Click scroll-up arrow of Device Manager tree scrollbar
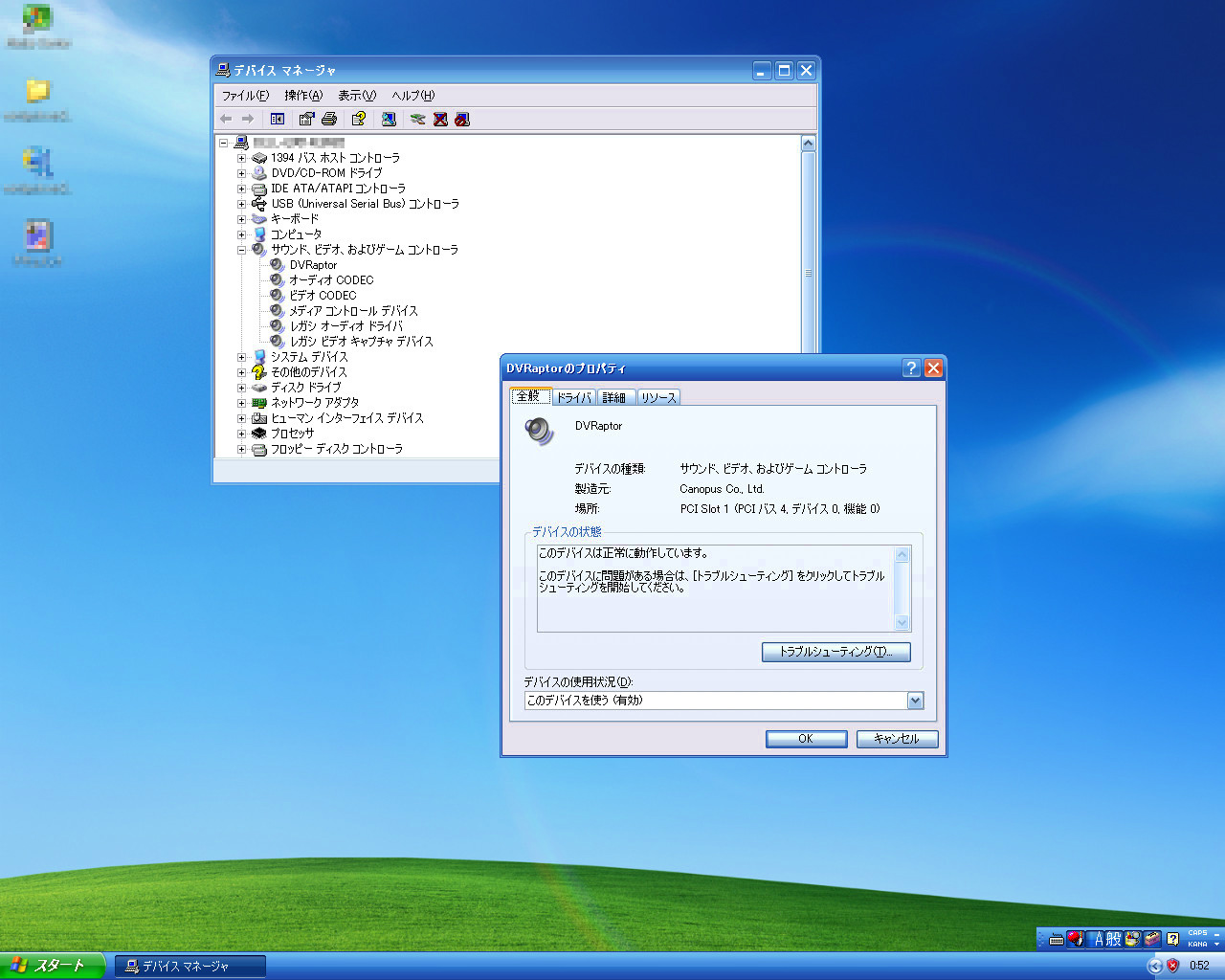The image size is (1225, 980). 808,144
